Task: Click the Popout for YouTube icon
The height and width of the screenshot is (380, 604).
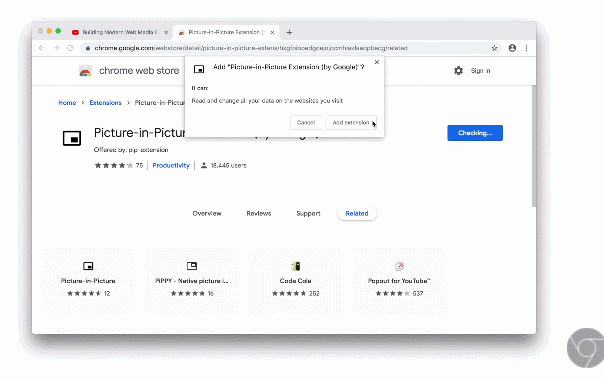Action: (x=399, y=266)
